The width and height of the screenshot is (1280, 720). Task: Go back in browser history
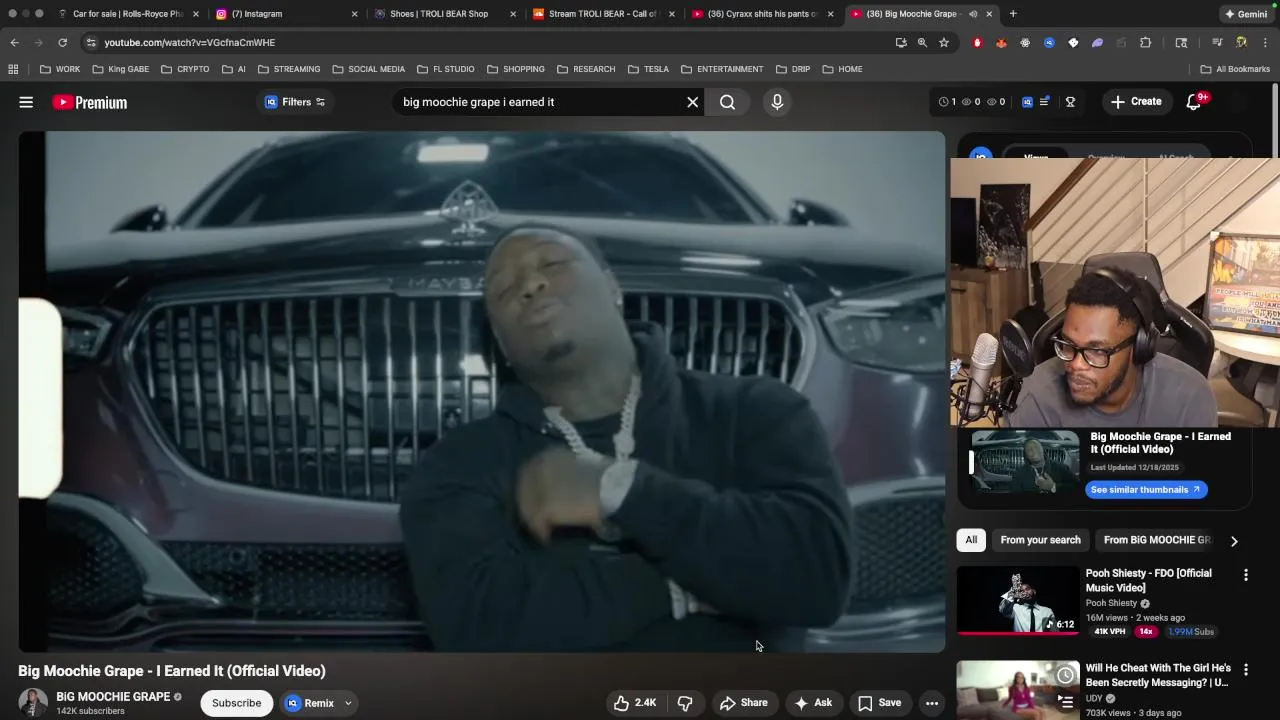pos(14,42)
